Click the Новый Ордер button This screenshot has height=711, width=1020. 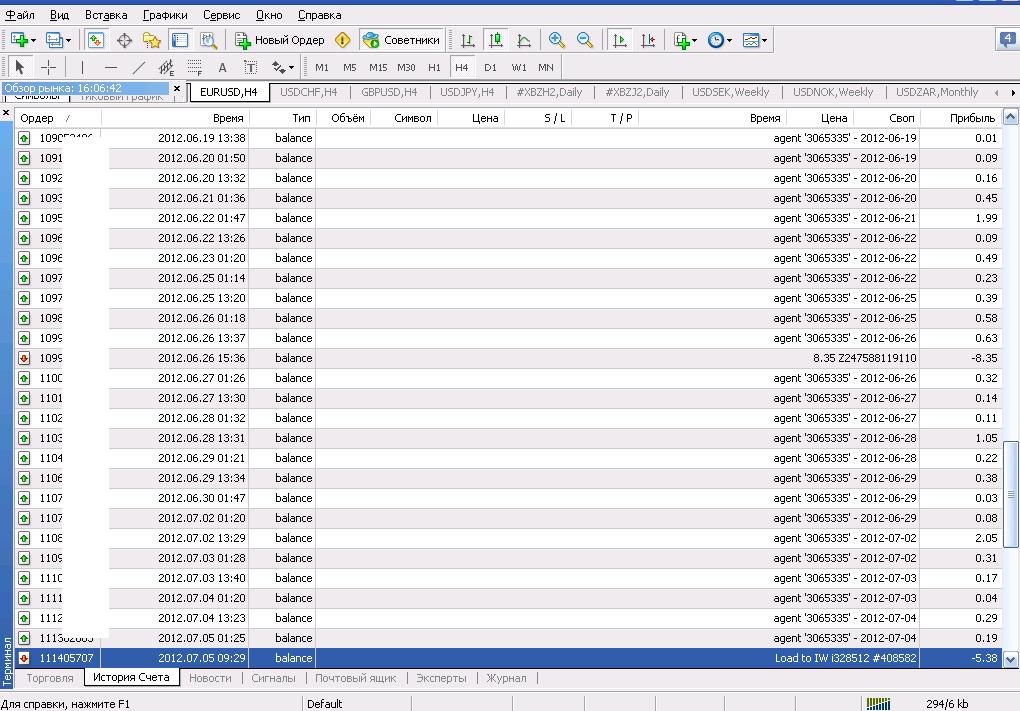click(x=280, y=40)
